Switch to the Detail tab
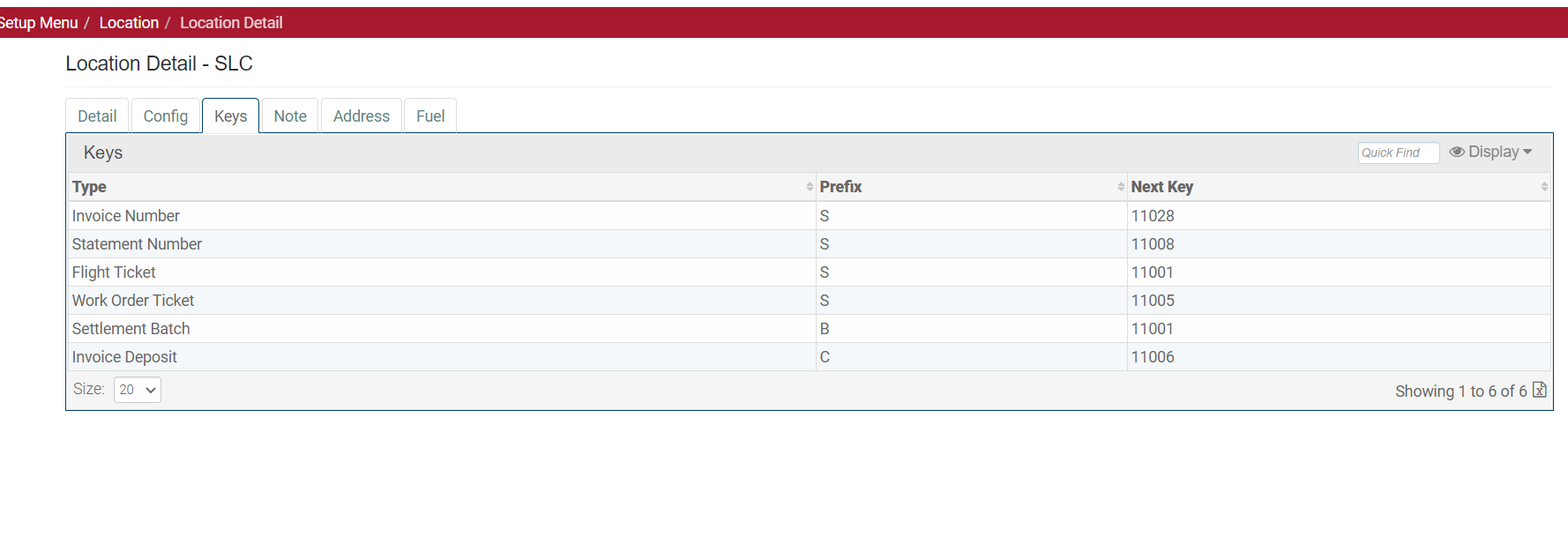The image size is (1568, 537). [x=97, y=116]
